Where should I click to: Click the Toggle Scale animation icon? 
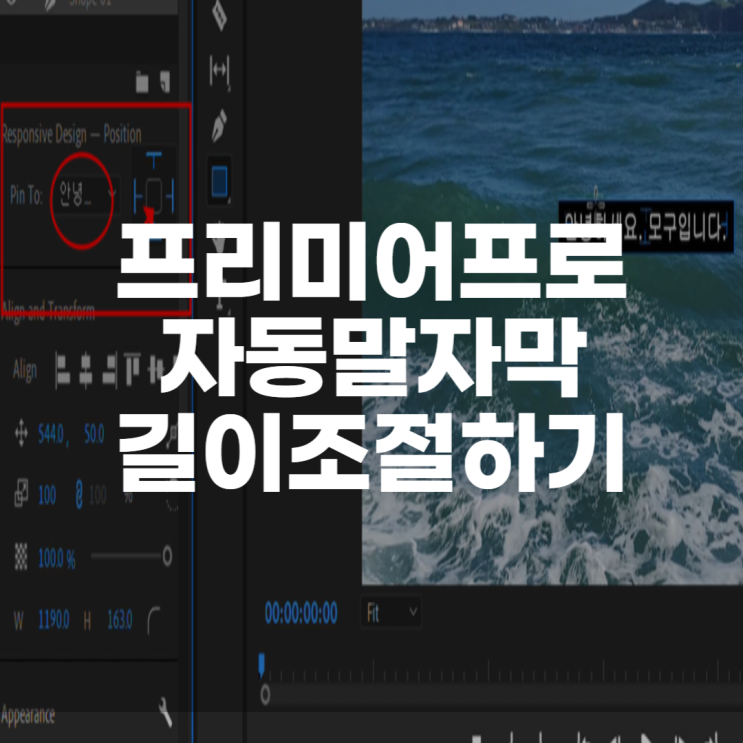pyautogui.click(x=21, y=494)
